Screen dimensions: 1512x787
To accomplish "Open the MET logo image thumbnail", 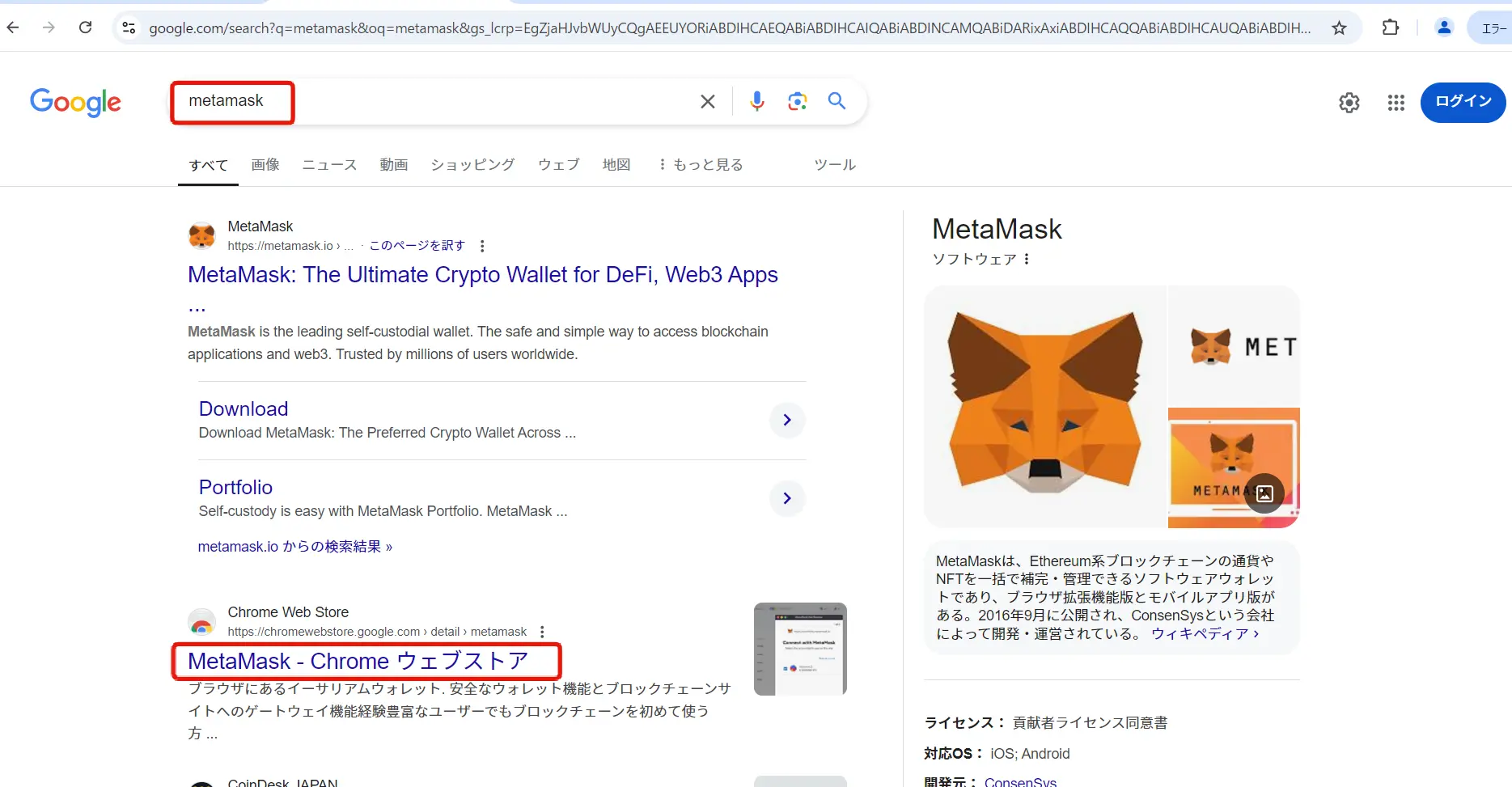I will 1234,345.
